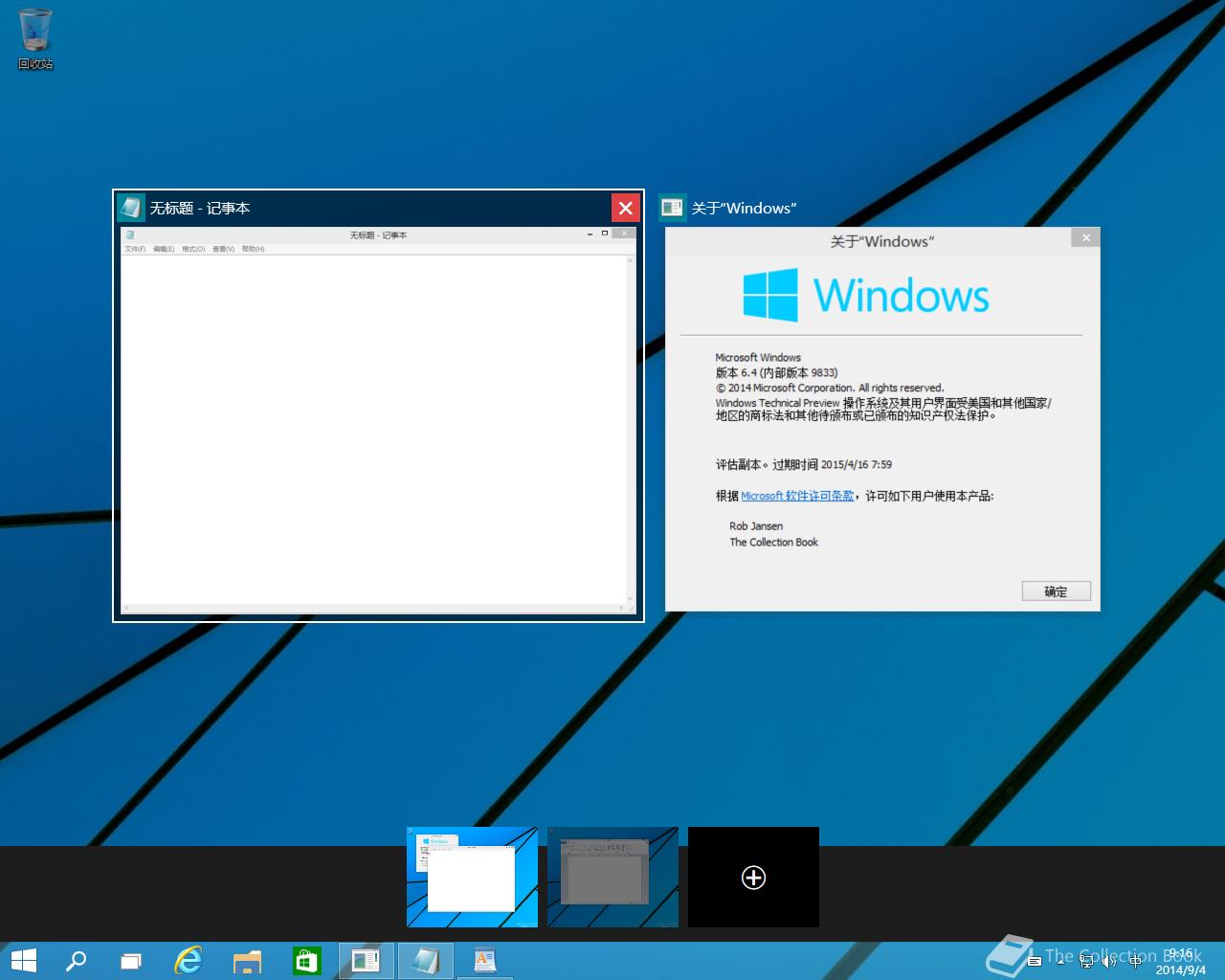Click the 无标题 - 记事本 task title text
The width and height of the screenshot is (1225, 980).
(x=199, y=208)
